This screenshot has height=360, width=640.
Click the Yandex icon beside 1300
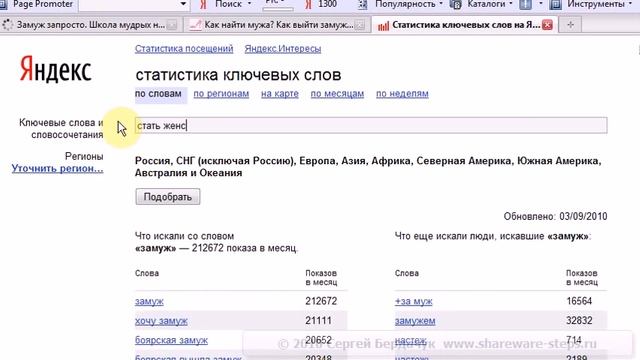click(x=309, y=4)
